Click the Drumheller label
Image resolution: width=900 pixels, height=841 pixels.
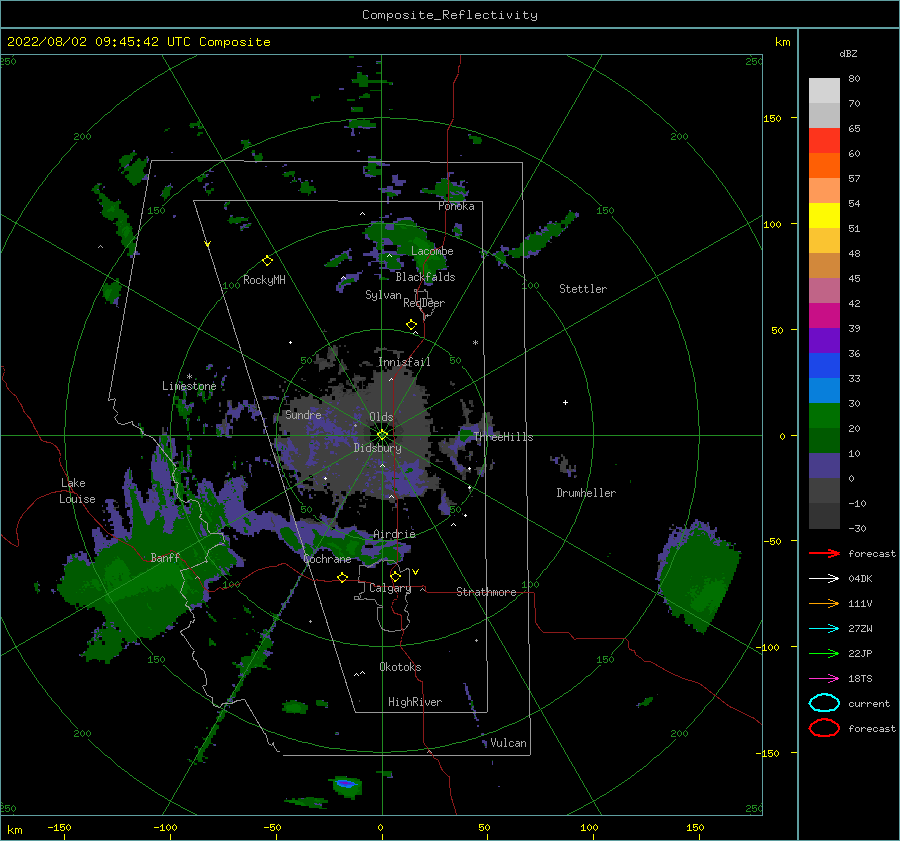click(586, 493)
